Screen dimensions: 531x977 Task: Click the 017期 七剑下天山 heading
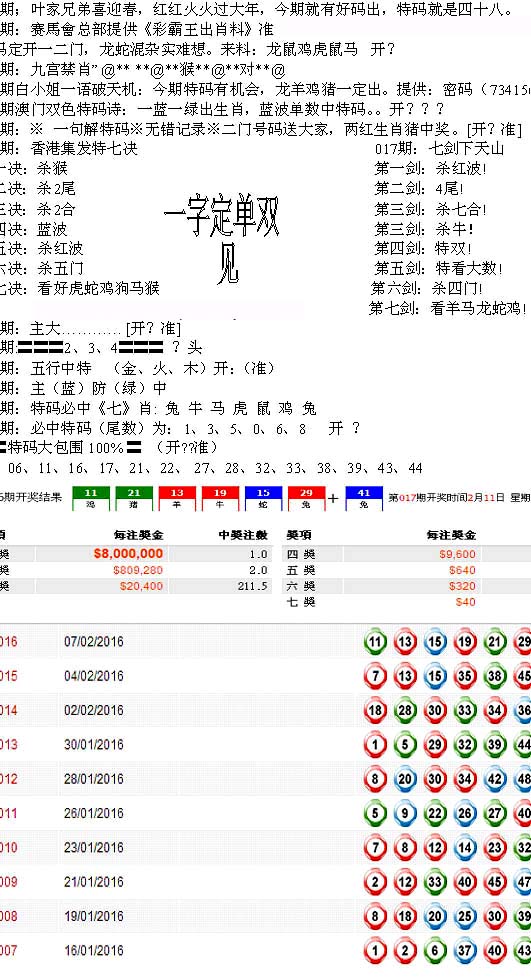[x=439, y=149]
